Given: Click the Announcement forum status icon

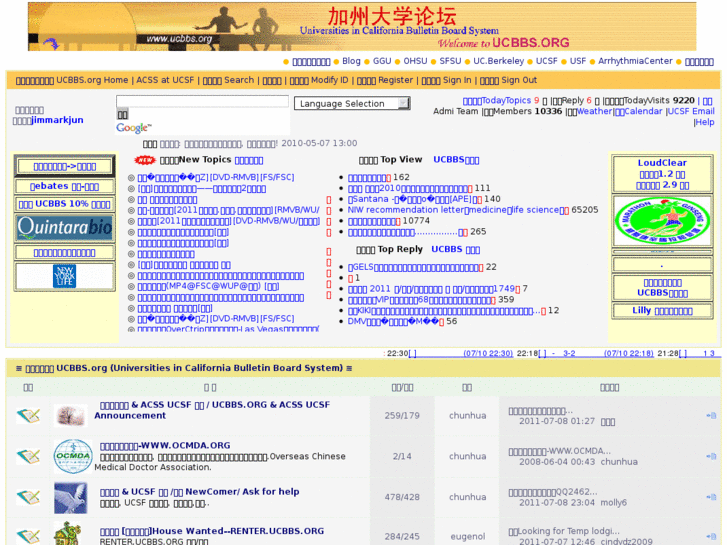Looking at the screenshot, I should pyautogui.click(x=28, y=416).
